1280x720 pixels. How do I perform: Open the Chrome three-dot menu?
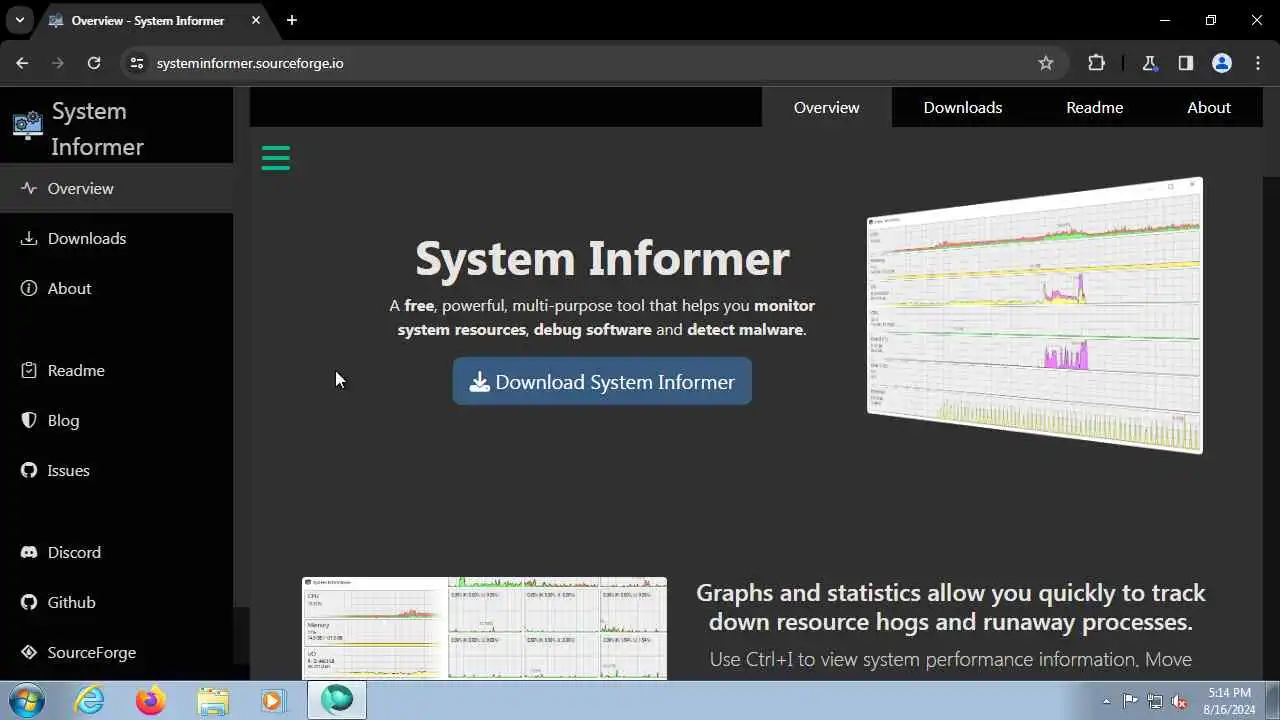[x=1258, y=63]
